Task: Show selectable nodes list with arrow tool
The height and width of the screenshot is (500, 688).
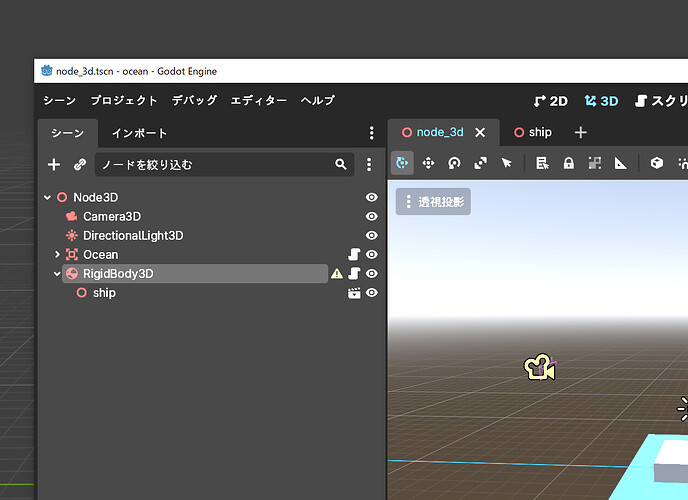Action: coord(506,163)
